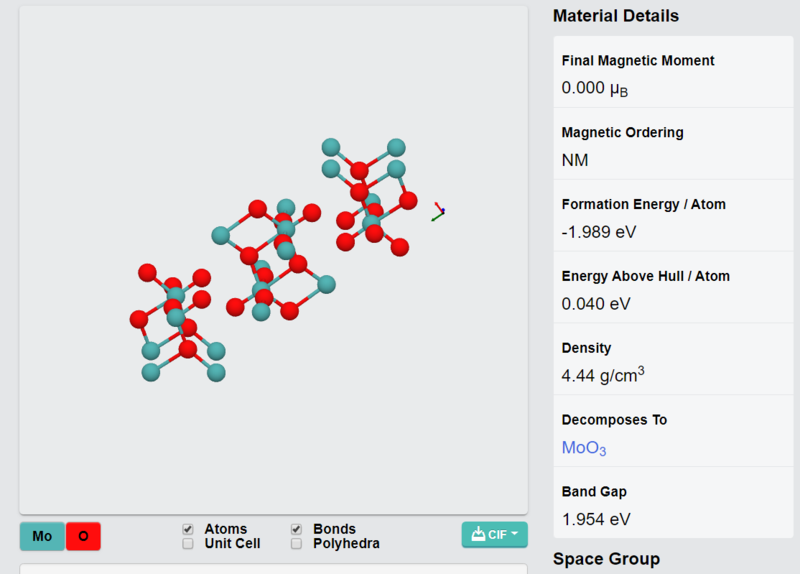Click the red O element swatch

(83, 536)
